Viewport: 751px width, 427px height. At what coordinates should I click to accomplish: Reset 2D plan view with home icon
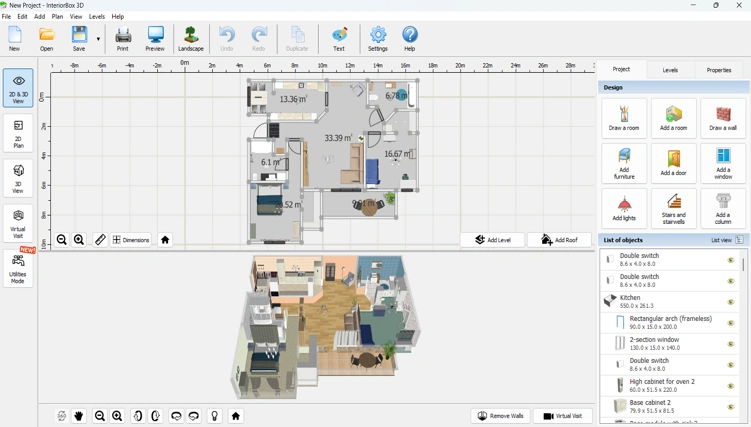165,240
